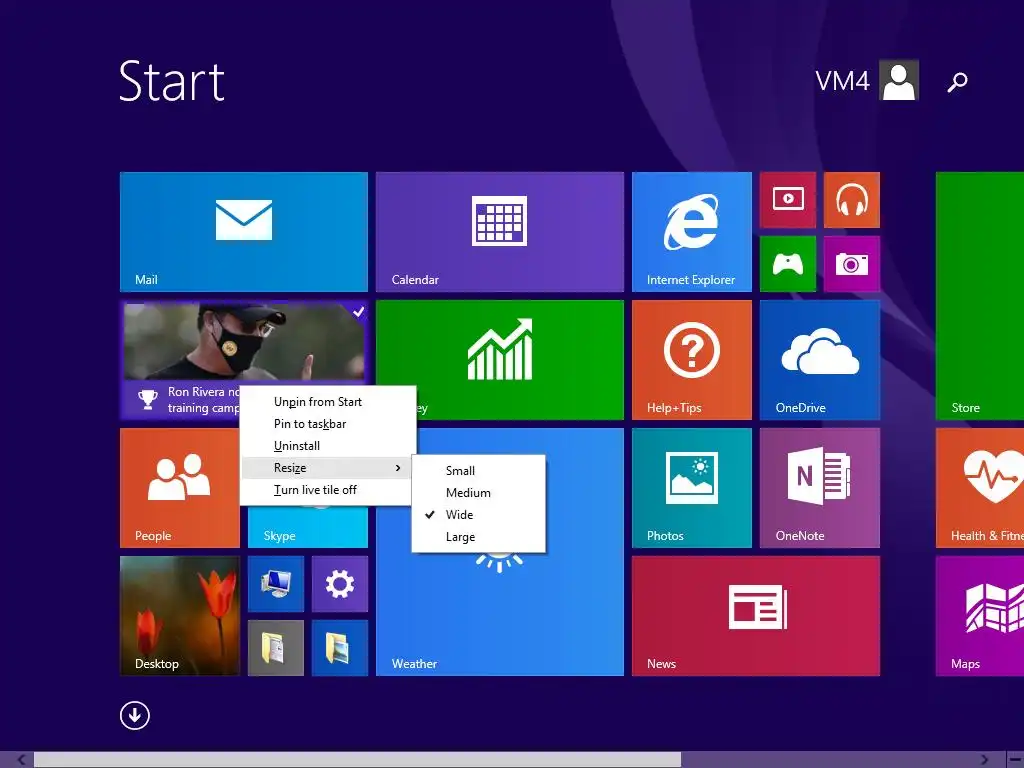Viewport: 1024px width, 768px height.
Task: Open the Desktop tile with tulips
Action: coord(180,616)
